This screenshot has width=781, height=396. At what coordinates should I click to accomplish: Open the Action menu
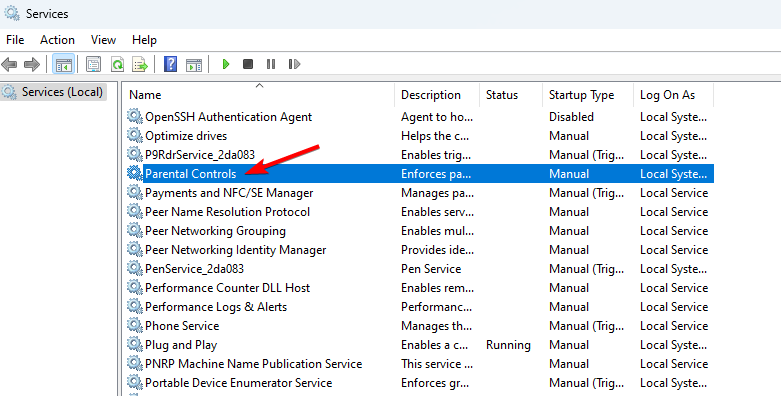(57, 40)
